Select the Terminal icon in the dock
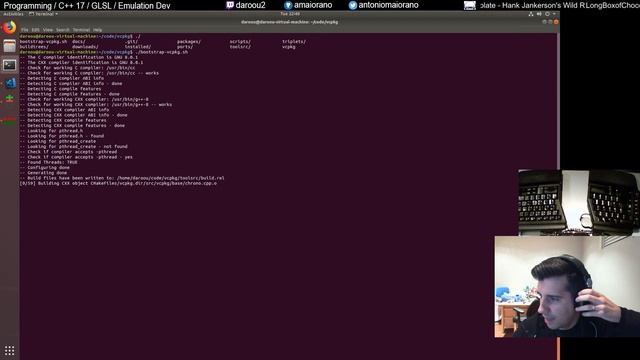Viewport: 640px width, 360px height. (9, 65)
